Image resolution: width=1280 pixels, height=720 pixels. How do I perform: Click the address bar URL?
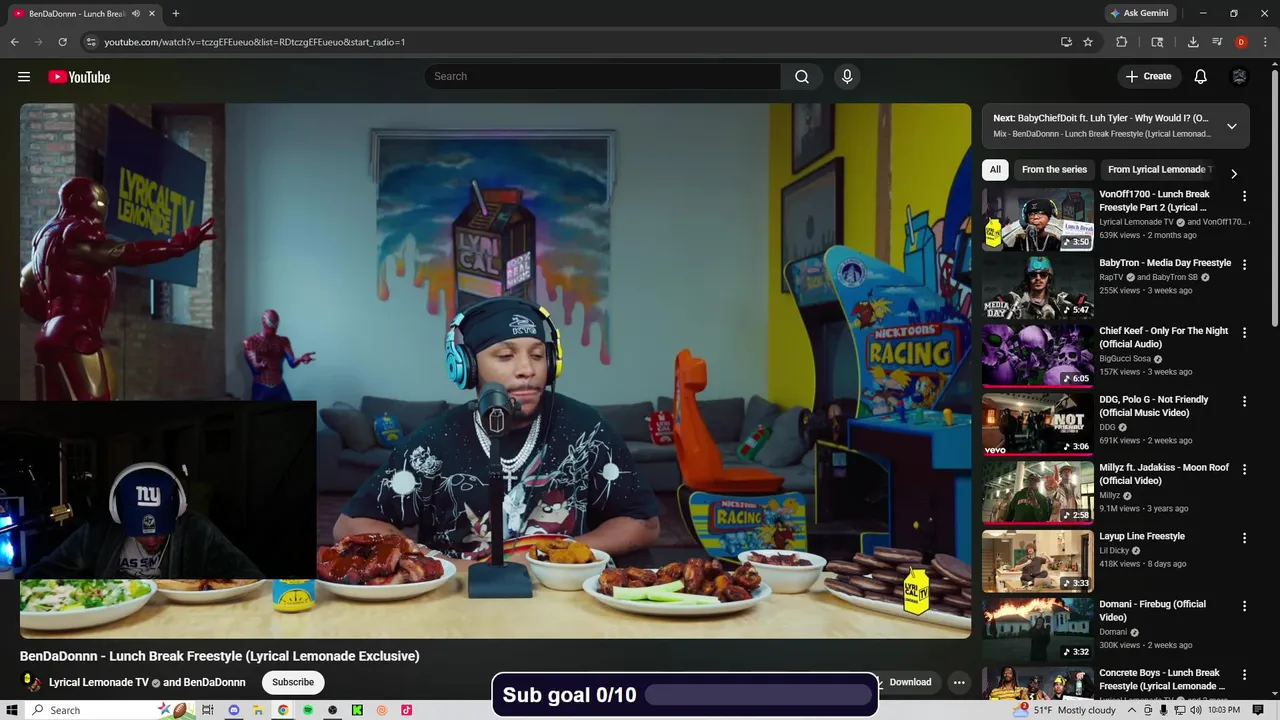click(255, 42)
